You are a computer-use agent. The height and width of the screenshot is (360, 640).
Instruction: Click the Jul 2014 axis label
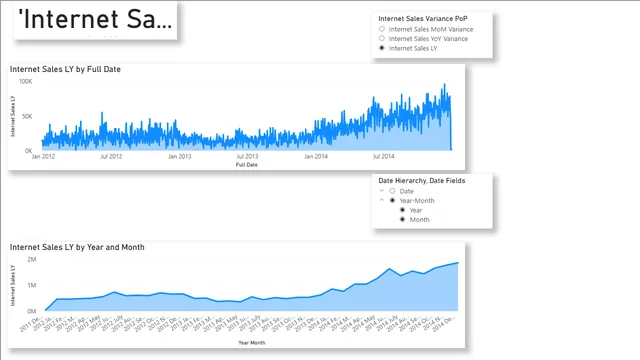click(384, 156)
